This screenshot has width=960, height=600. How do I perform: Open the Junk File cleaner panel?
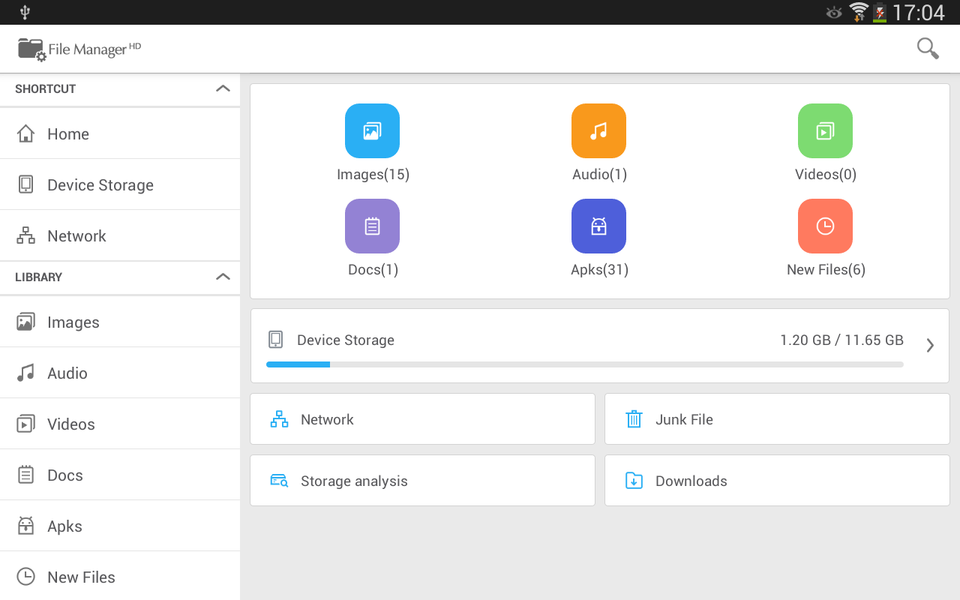point(776,418)
